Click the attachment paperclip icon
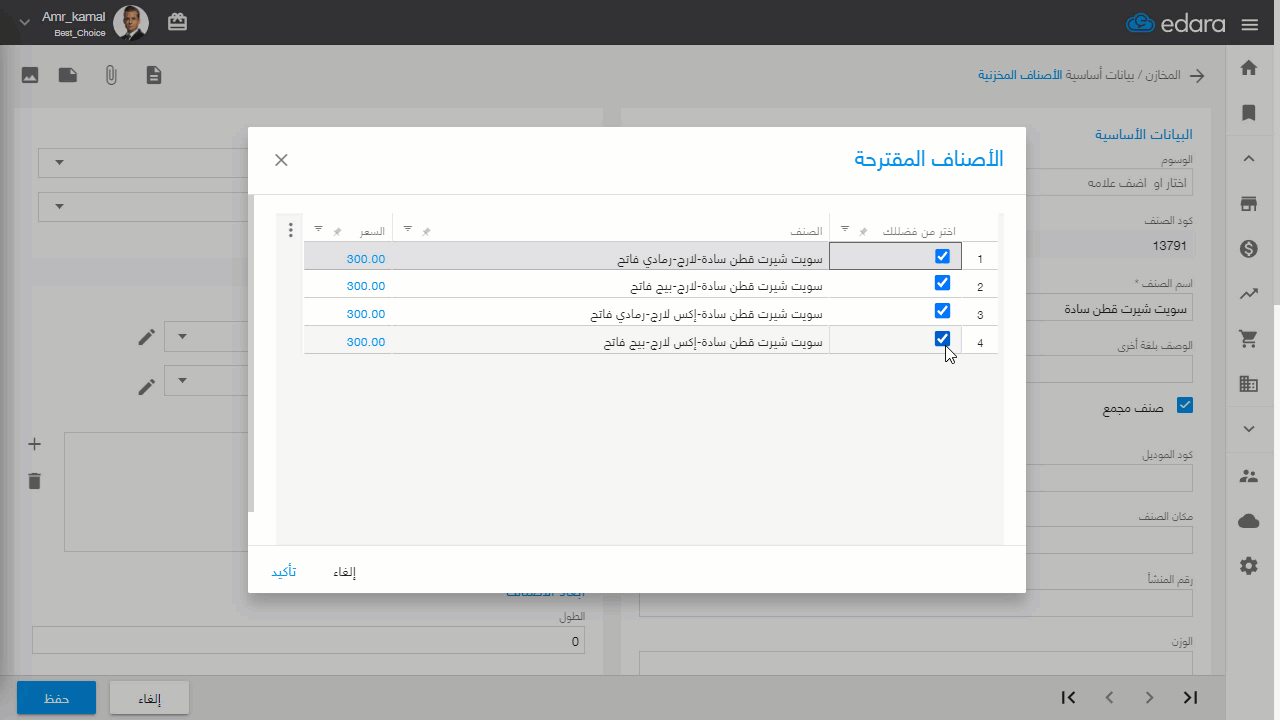1280x720 pixels. pyautogui.click(x=111, y=75)
